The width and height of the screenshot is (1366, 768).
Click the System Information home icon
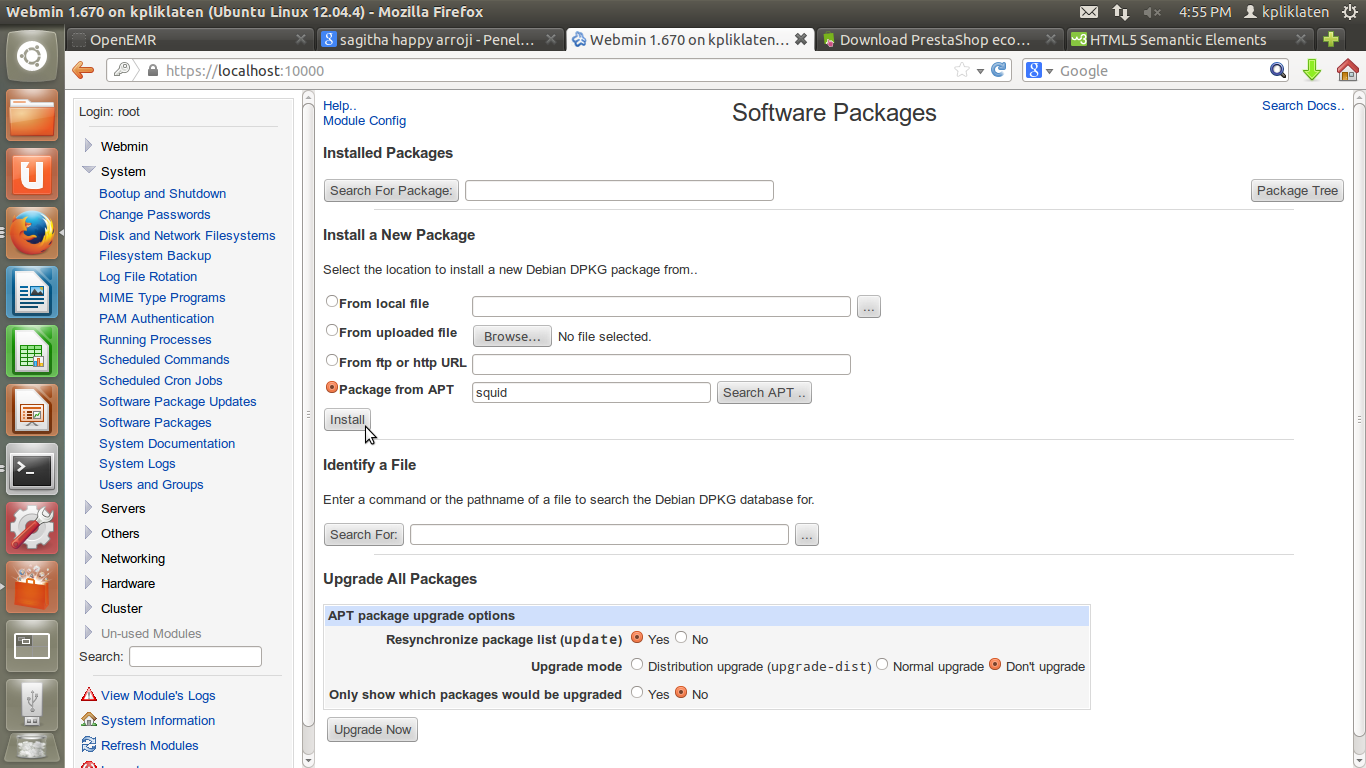pyautogui.click(x=88, y=720)
